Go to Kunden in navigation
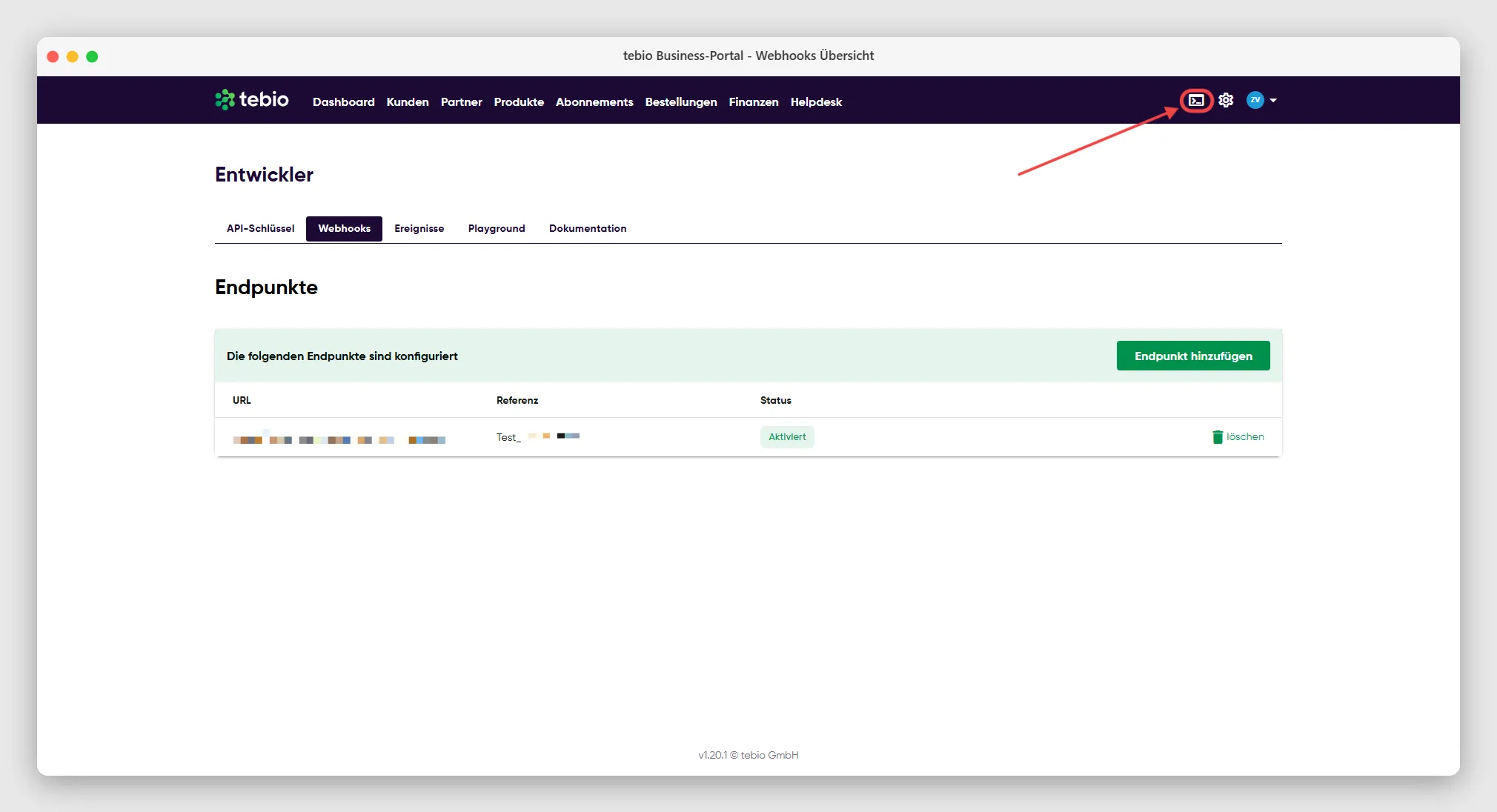The width and height of the screenshot is (1497, 812). tap(408, 102)
